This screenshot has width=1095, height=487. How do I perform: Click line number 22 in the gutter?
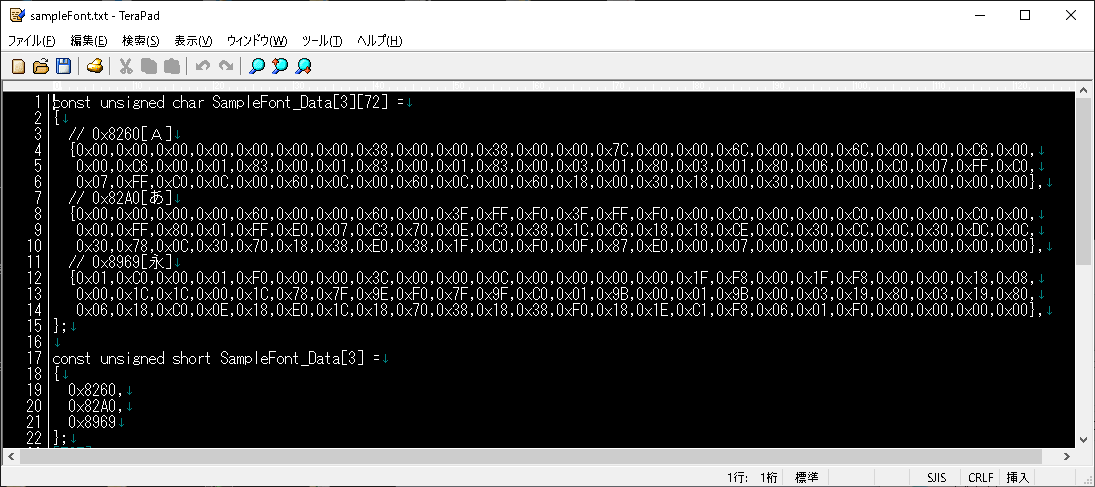[x=34, y=438]
